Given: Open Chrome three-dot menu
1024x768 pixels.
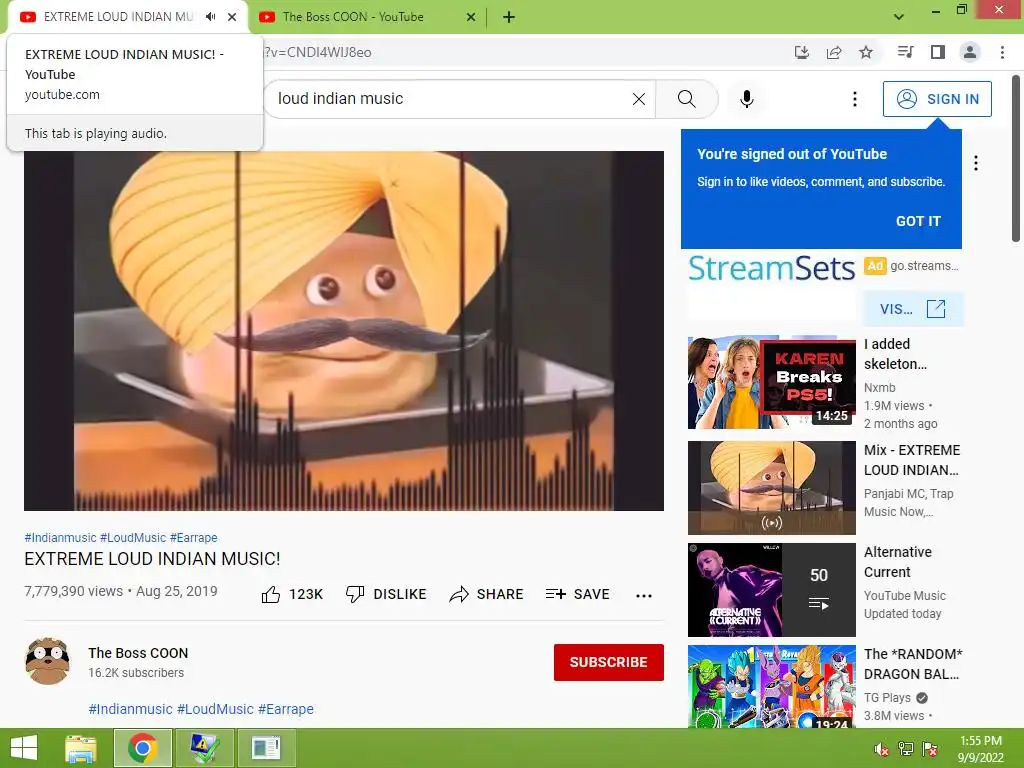Looking at the screenshot, I should (1002, 52).
